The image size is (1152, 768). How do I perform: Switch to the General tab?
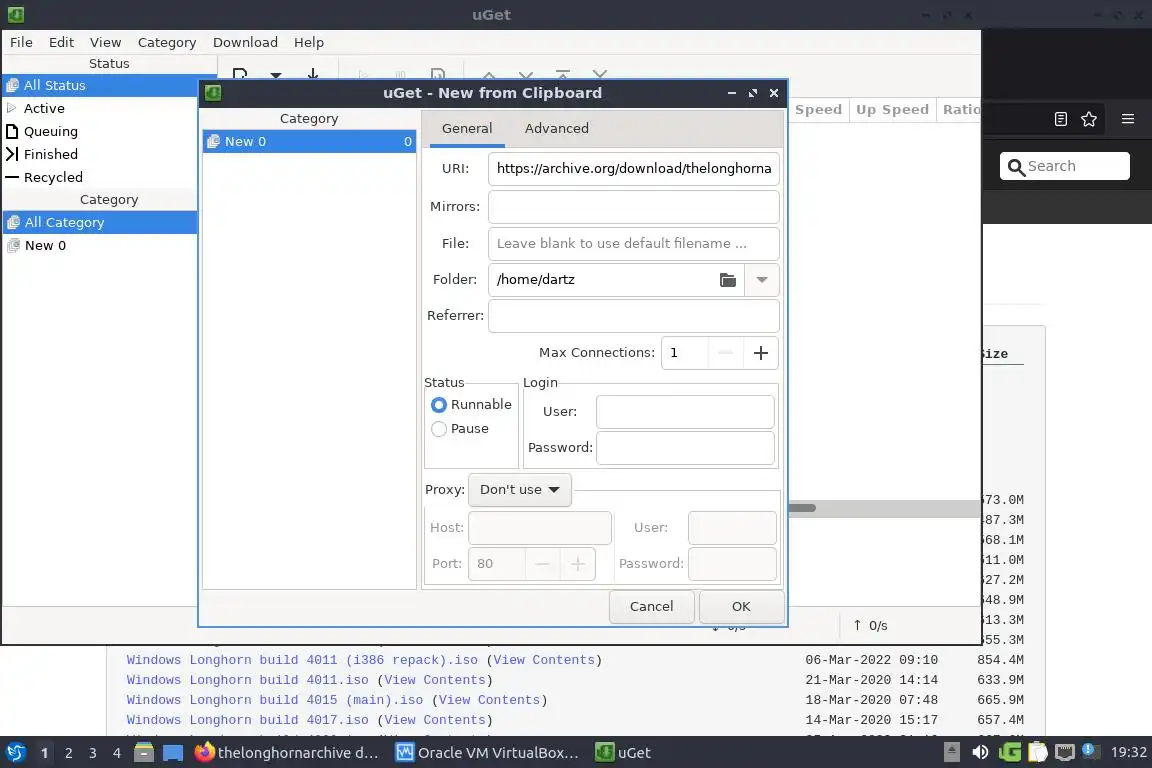coord(467,129)
